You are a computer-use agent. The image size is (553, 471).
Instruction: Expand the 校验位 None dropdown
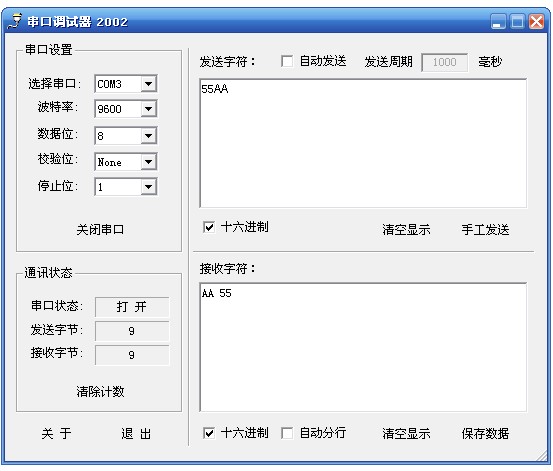coord(148,162)
